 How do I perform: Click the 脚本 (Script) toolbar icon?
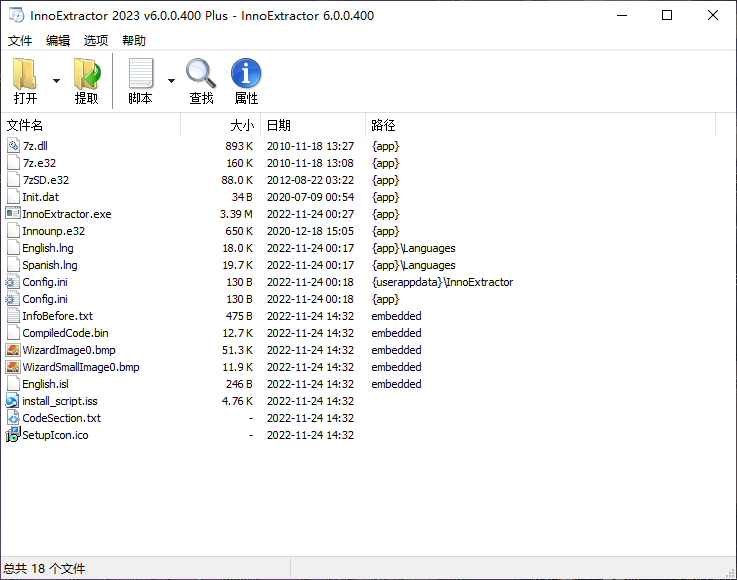pyautogui.click(x=141, y=73)
